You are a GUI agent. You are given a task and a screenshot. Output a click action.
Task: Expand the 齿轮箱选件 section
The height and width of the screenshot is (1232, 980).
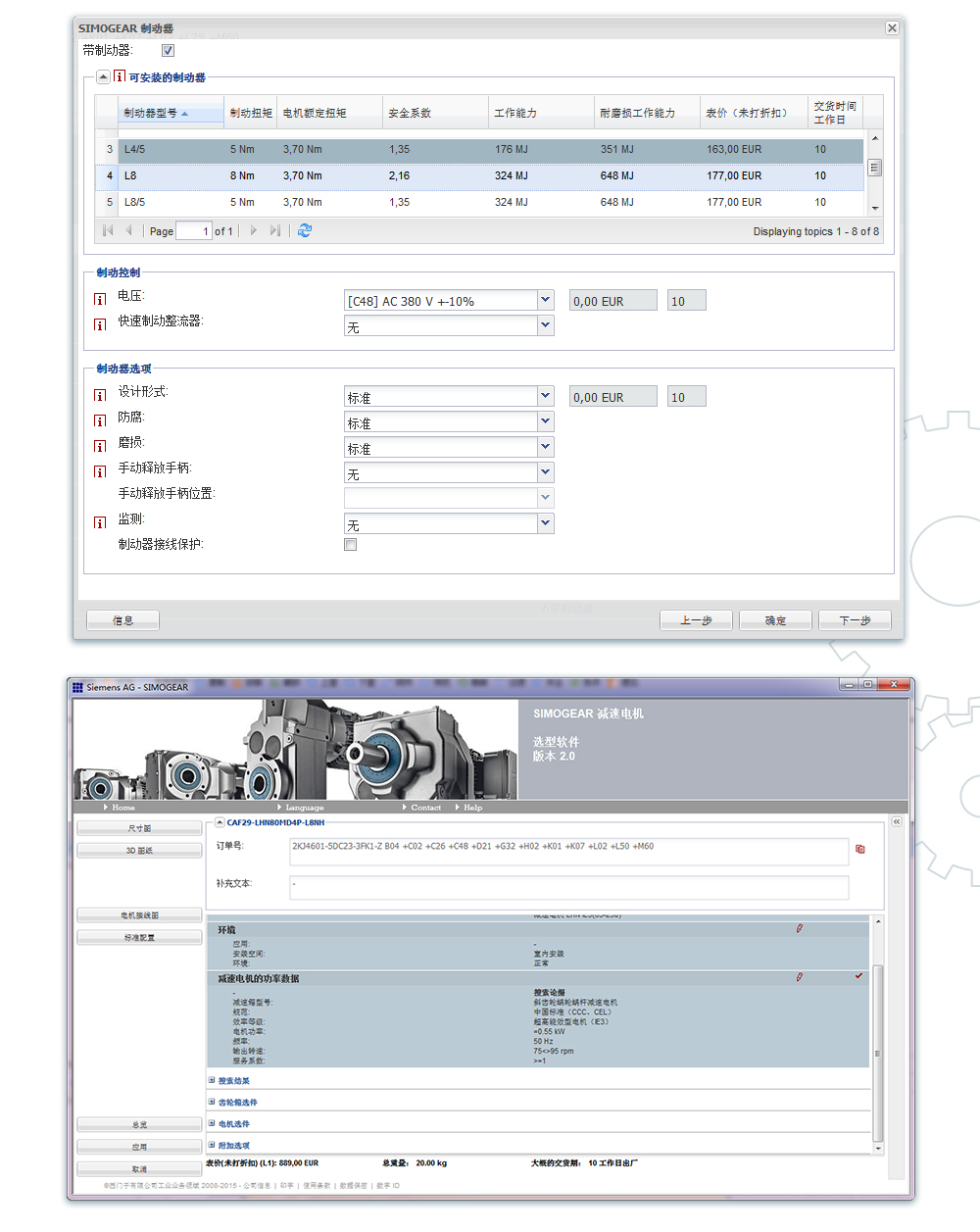click(212, 1102)
